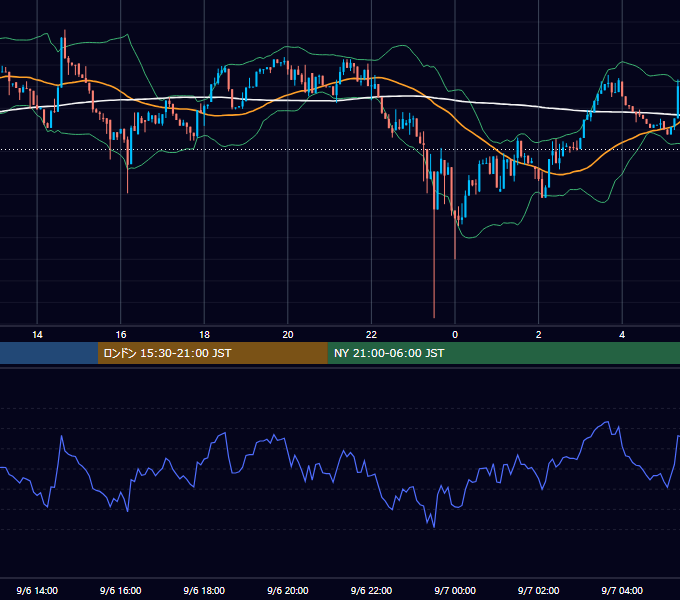The height and width of the screenshot is (600, 680).
Task: Click the 9/6 14:00 time label
Action: pyautogui.click(x=37, y=590)
